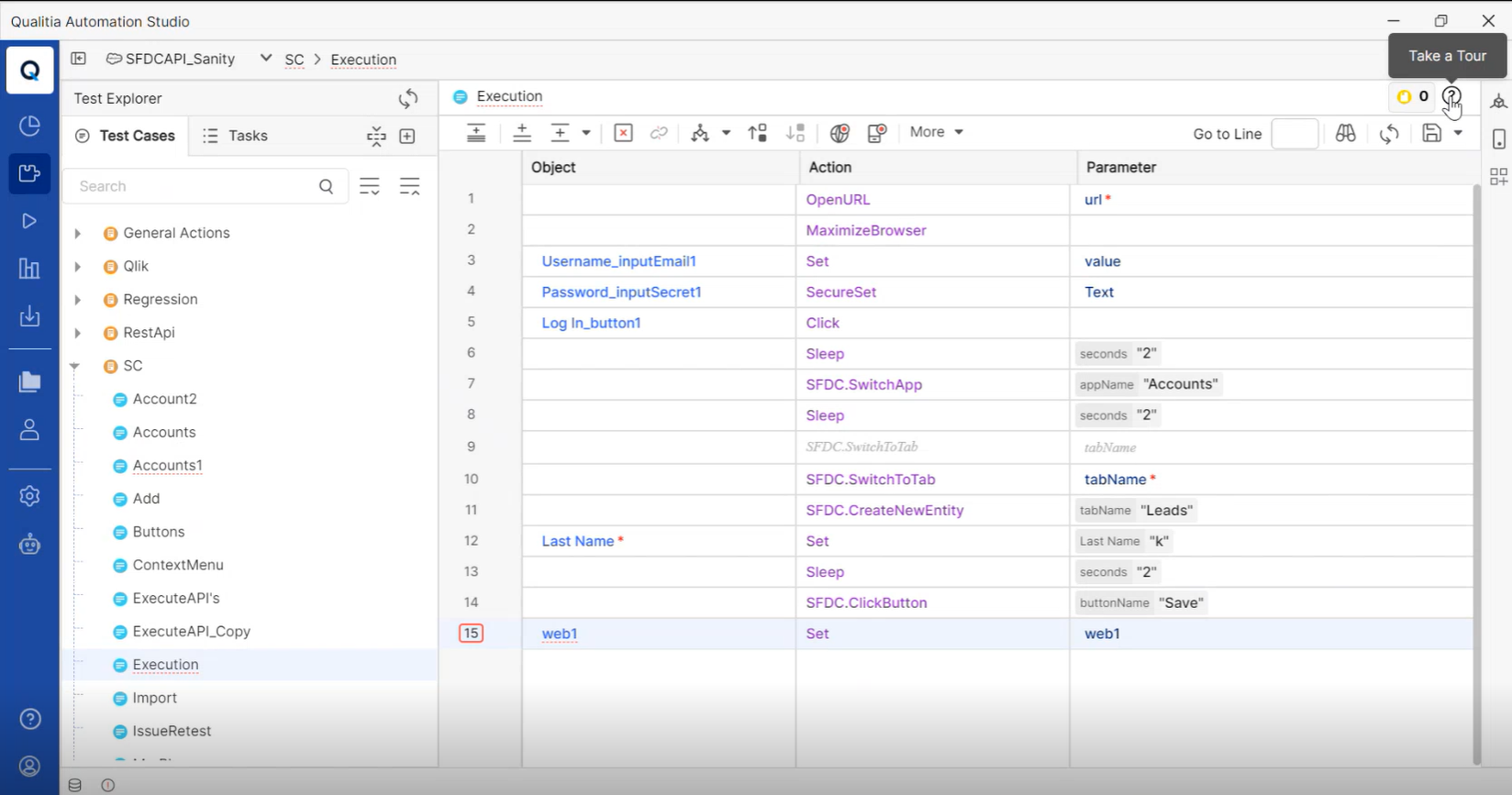Collapse the left panel with the sidebar toggle

[x=79, y=59]
